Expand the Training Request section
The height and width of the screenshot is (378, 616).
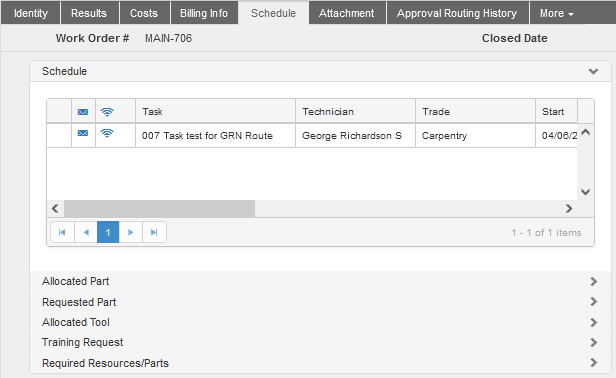pos(594,343)
